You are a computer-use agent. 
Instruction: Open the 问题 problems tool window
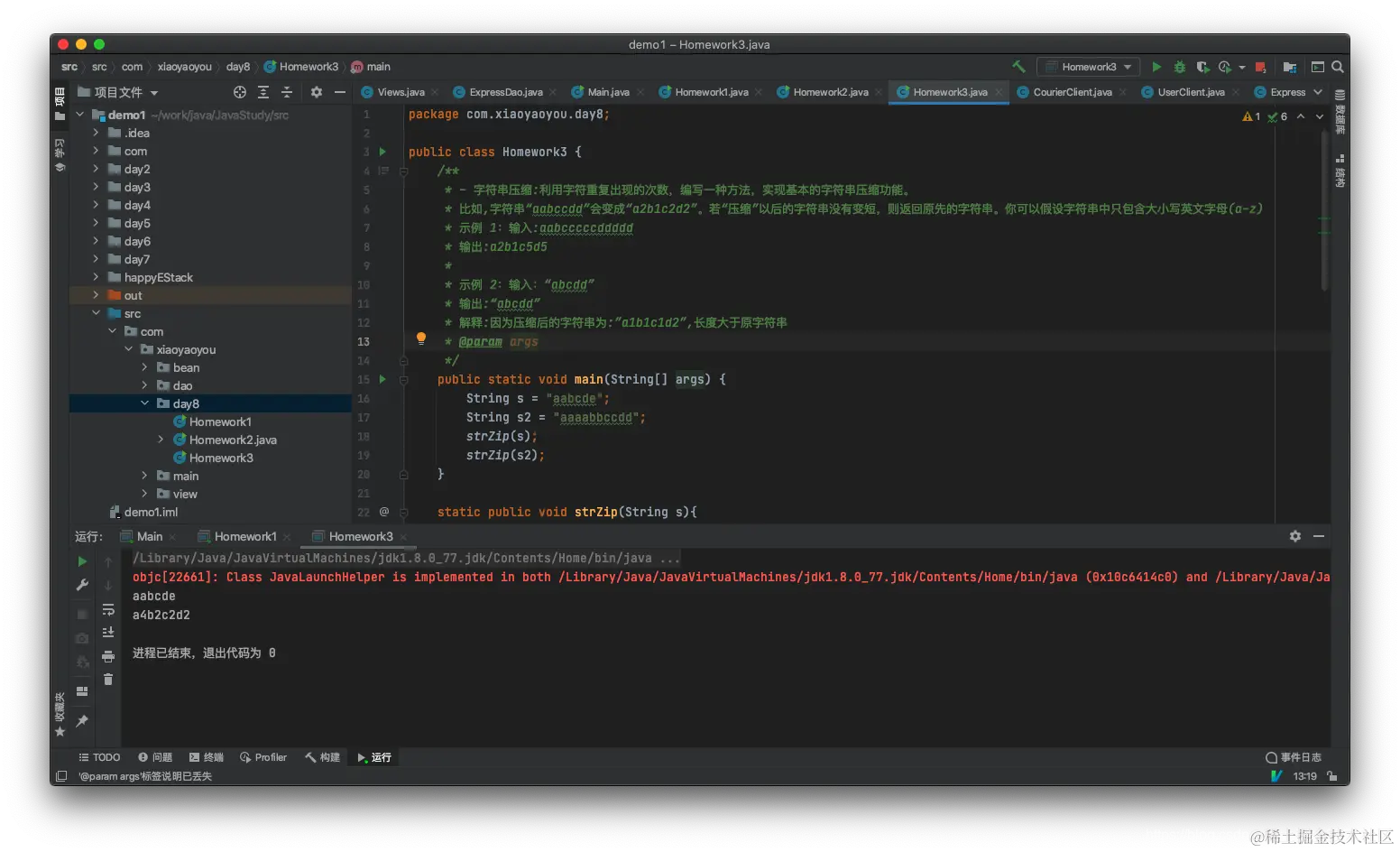pyautogui.click(x=155, y=757)
